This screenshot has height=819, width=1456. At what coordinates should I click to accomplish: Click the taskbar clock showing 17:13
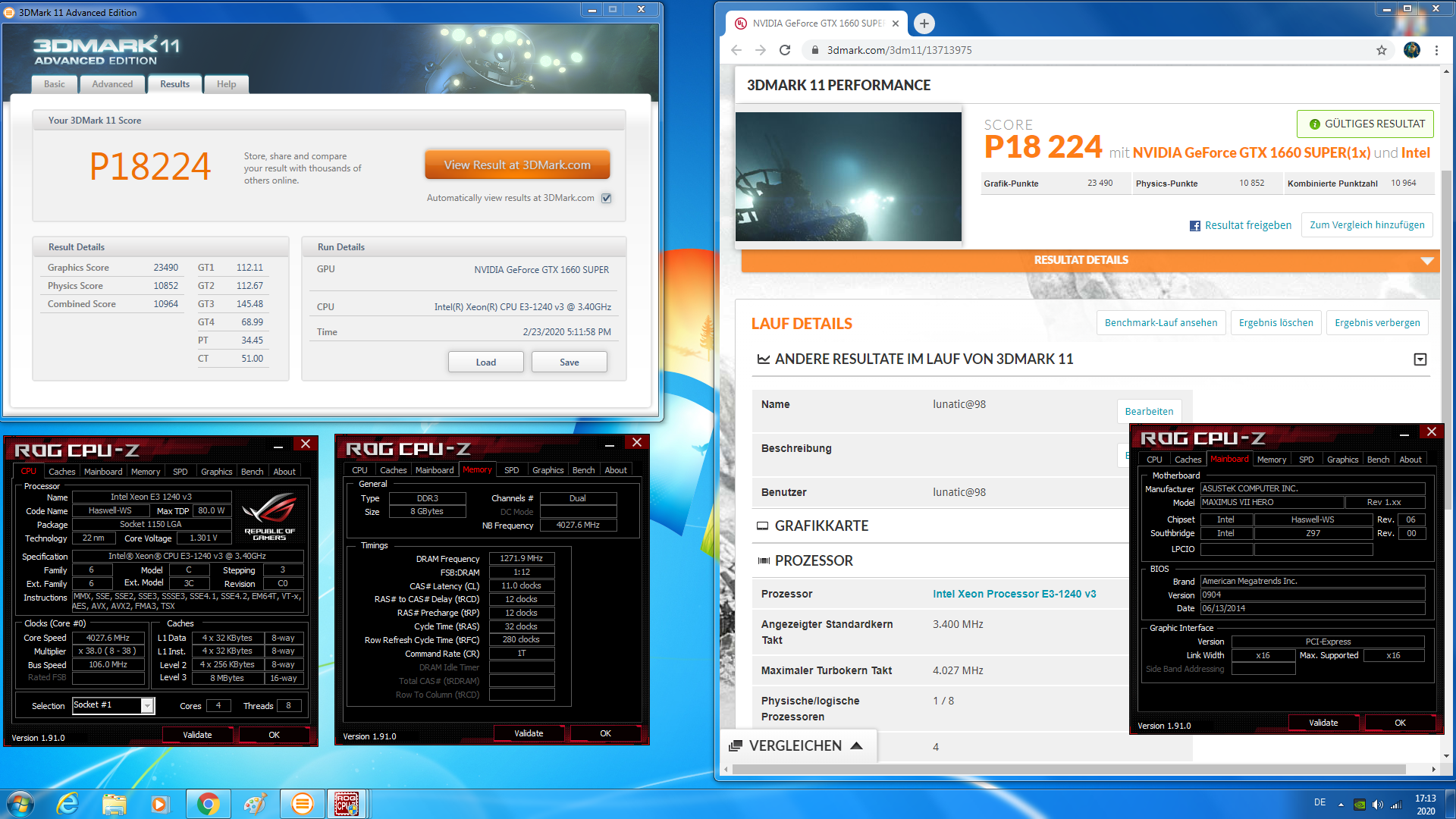(1425, 804)
